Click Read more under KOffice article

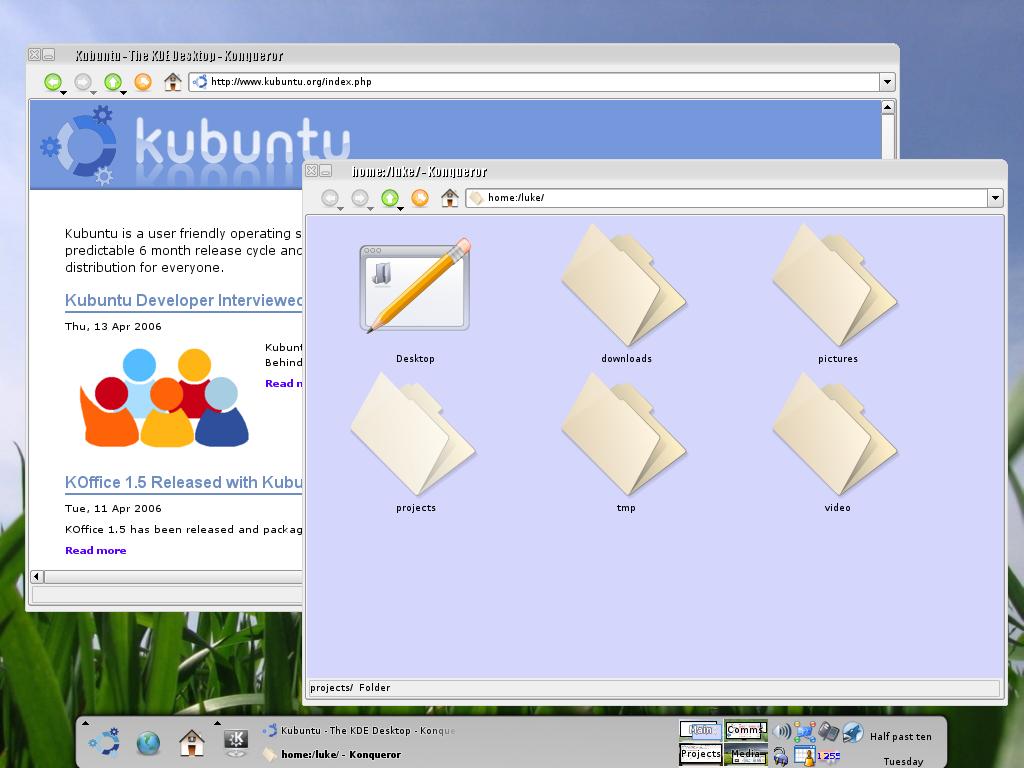coord(95,551)
